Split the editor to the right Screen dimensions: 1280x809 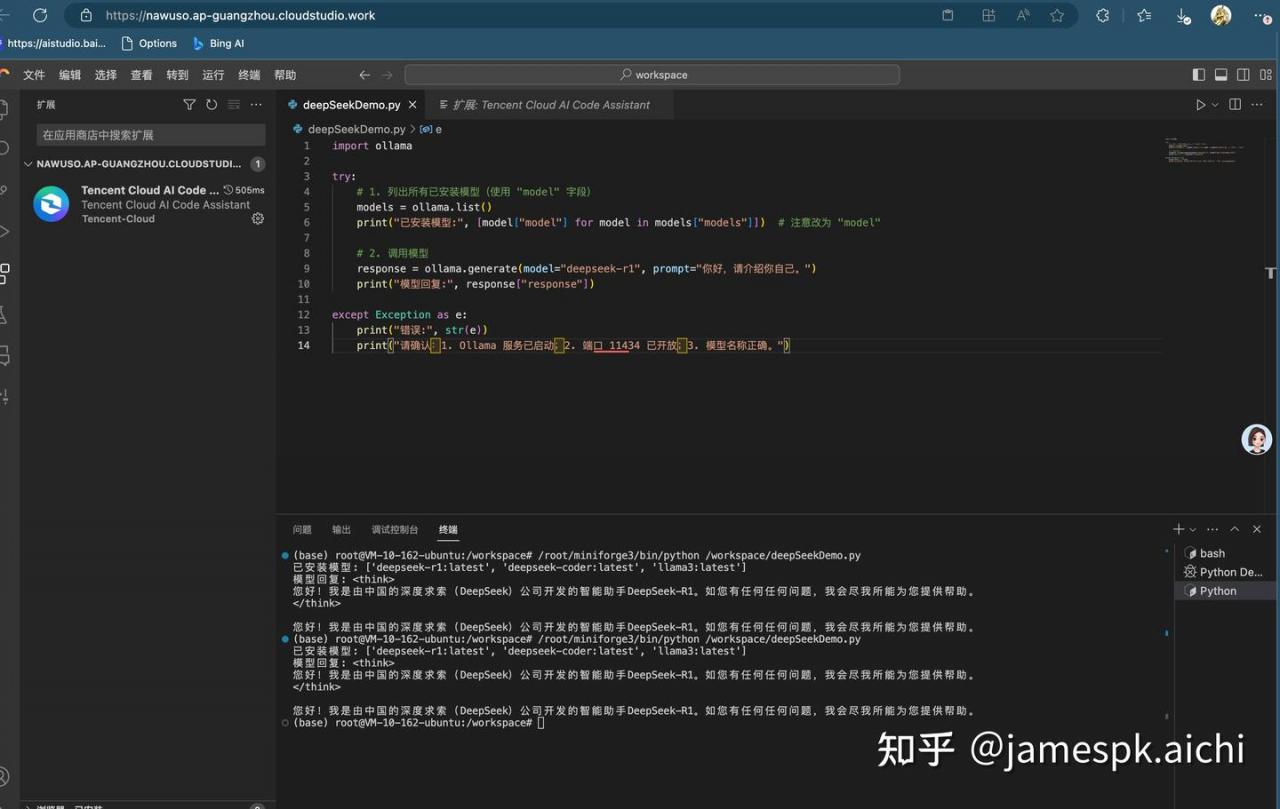click(x=1235, y=104)
